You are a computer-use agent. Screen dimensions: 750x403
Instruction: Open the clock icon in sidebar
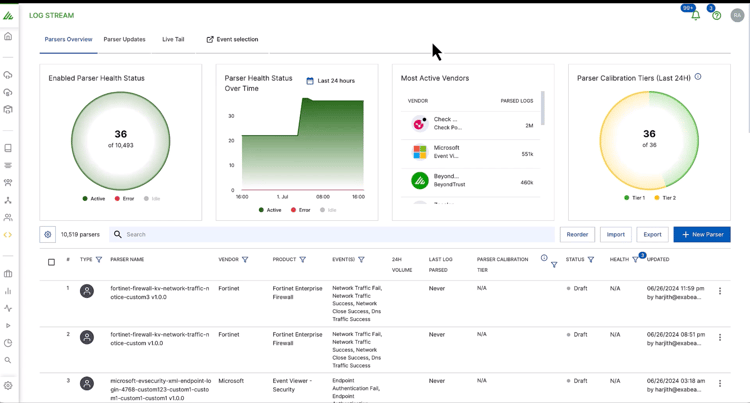click(8, 343)
